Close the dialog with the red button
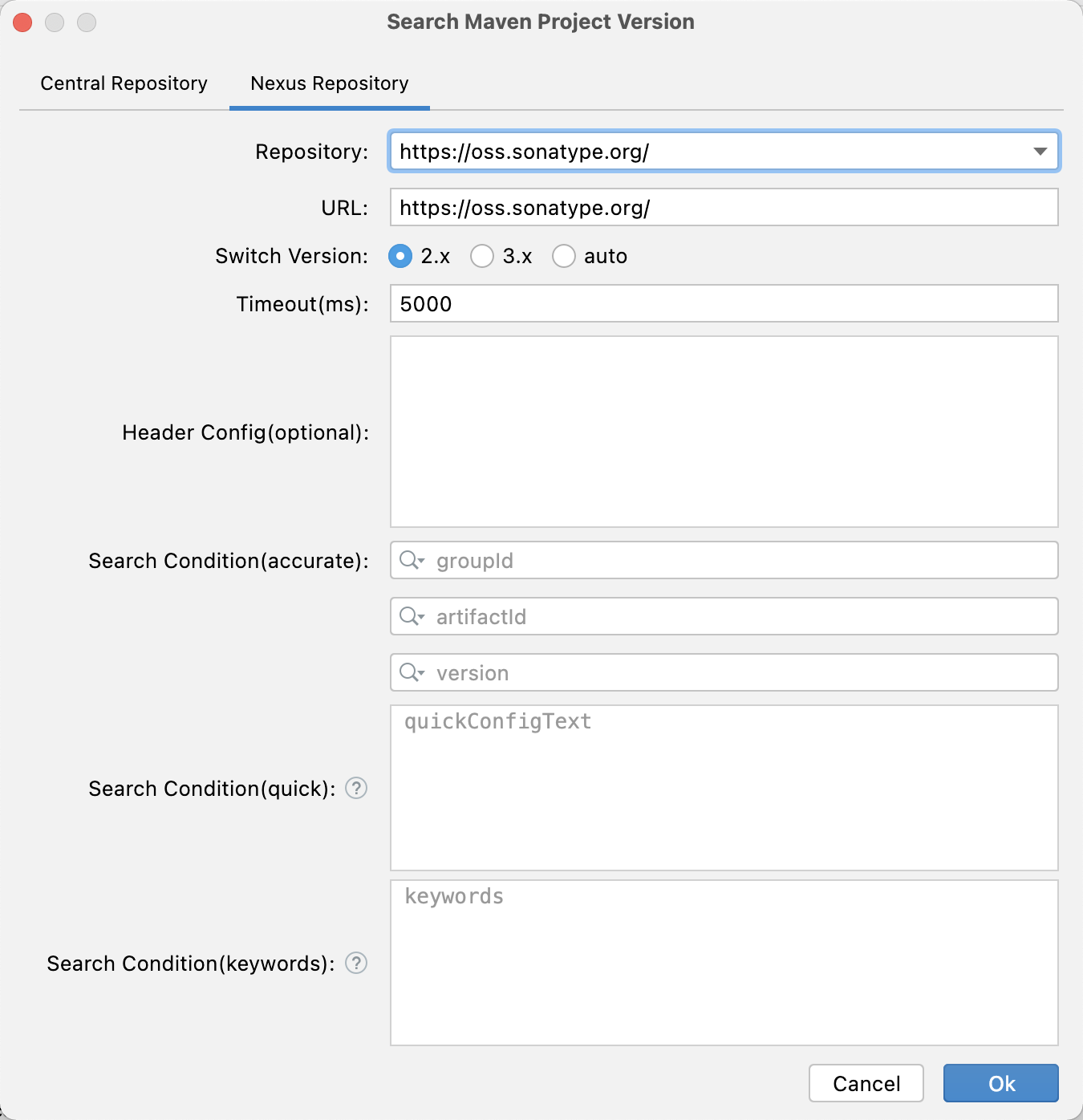This screenshot has width=1083, height=1120. pos(22,22)
